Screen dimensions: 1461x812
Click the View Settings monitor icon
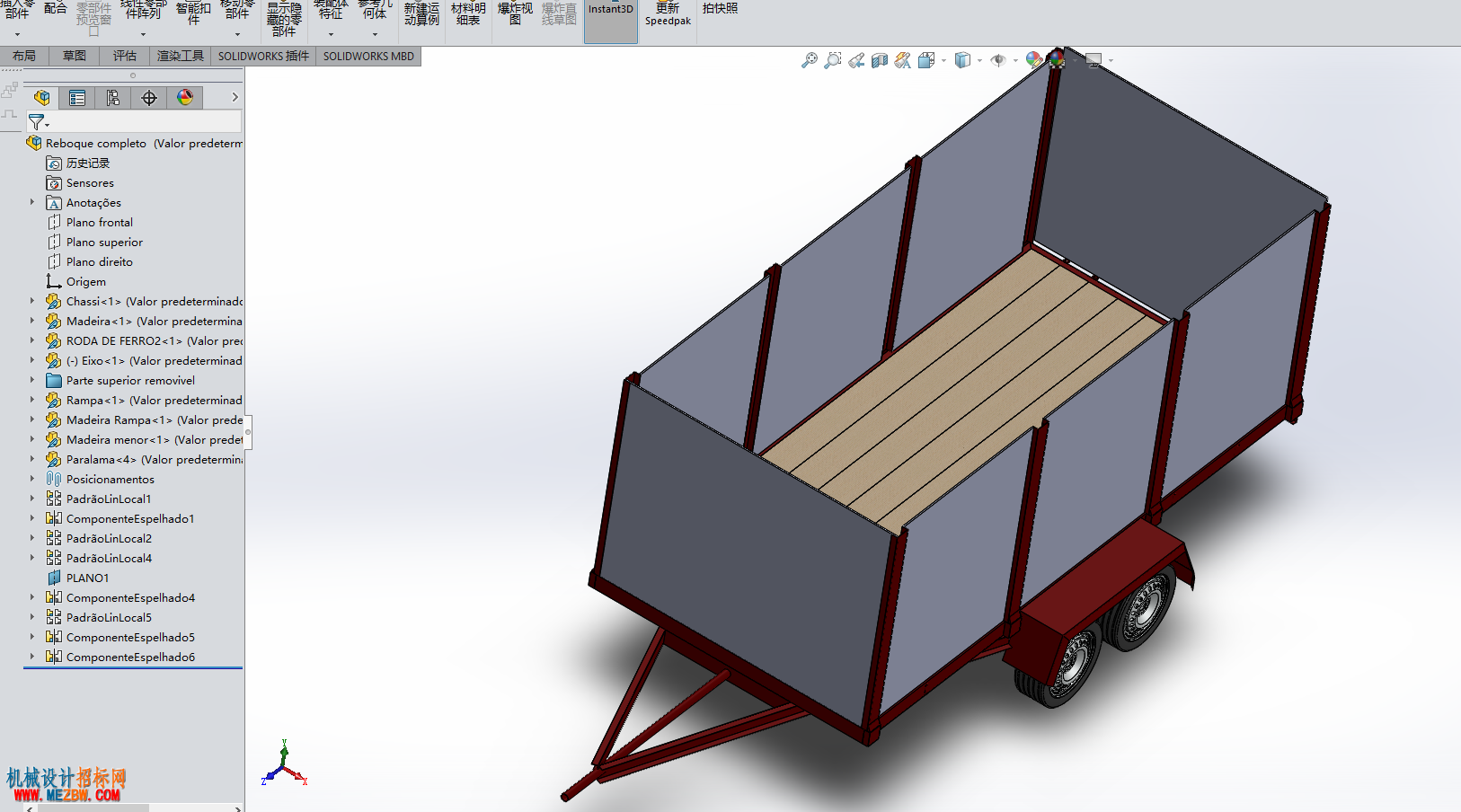click(x=1094, y=60)
